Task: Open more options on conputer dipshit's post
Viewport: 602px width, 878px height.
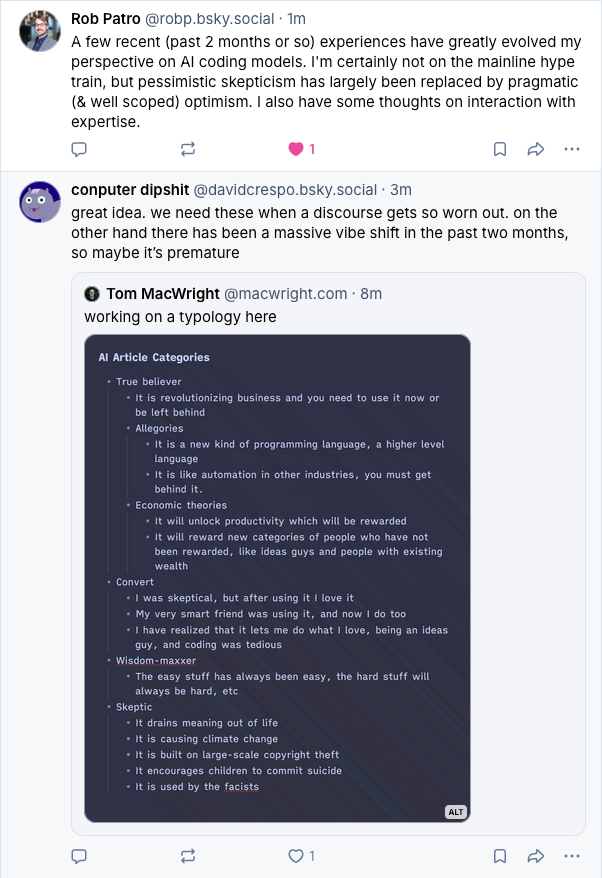Action: (571, 856)
